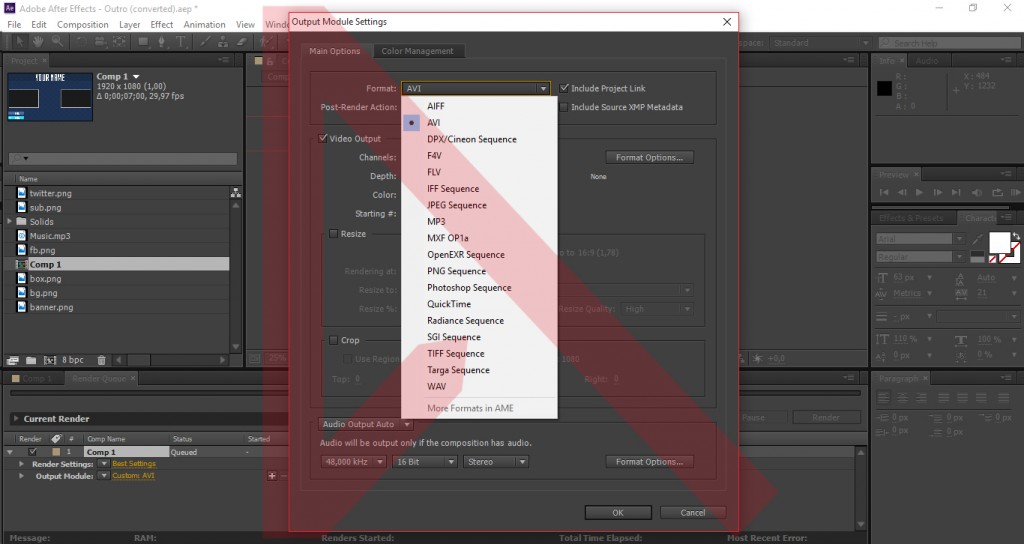
Task: Click OK in Output Module Settings
Action: point(618,513)
